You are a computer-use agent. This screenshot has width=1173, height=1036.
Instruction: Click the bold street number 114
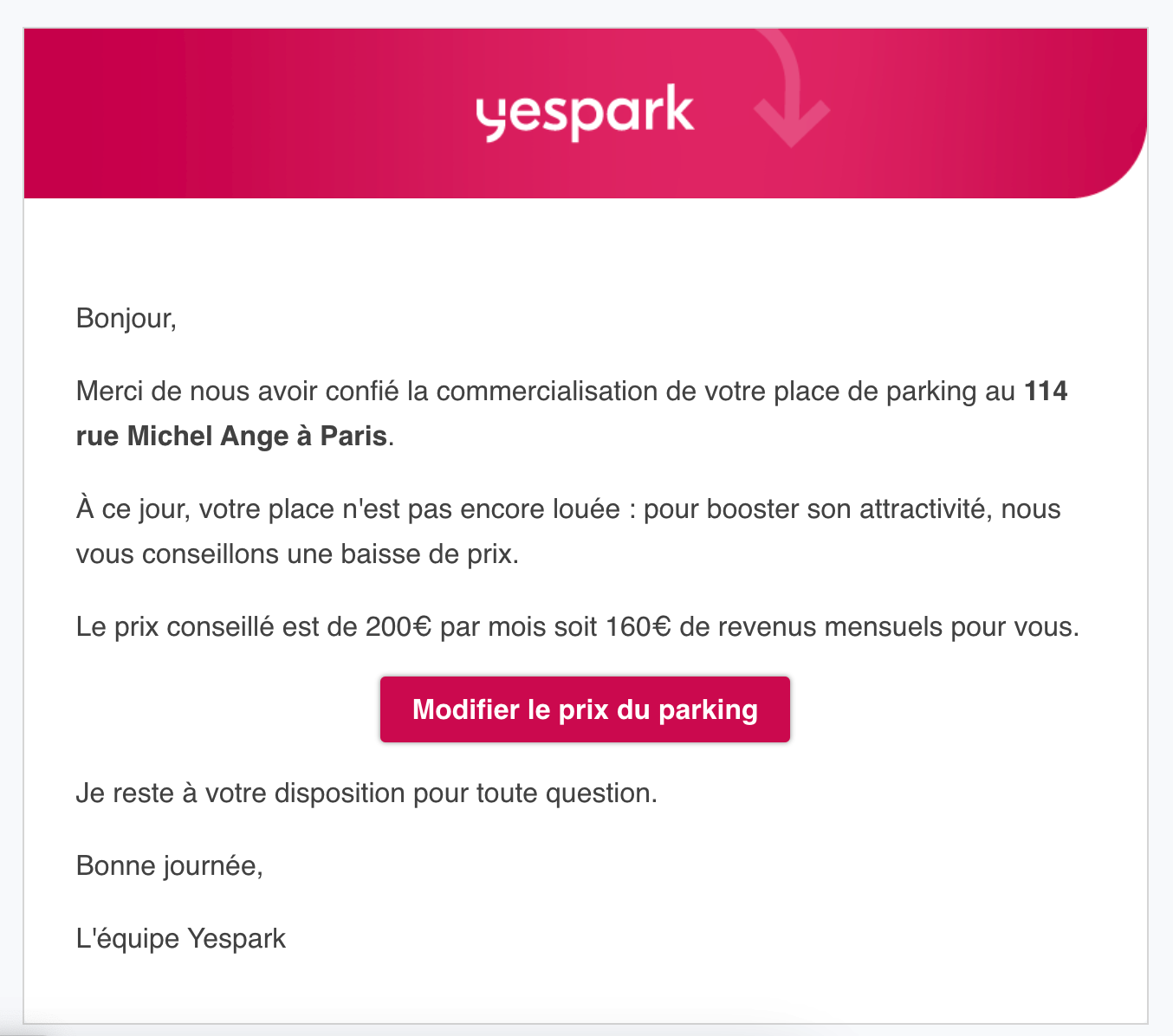tap(1046, 392)
